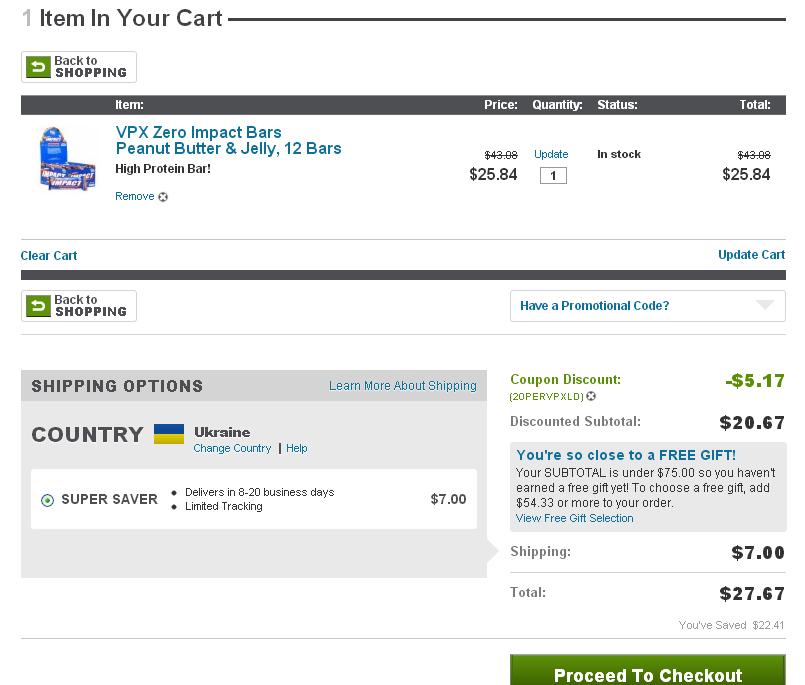Open Learn More About Shipping link
Viewport: 805px width, 685px height.
pos(402,386)
